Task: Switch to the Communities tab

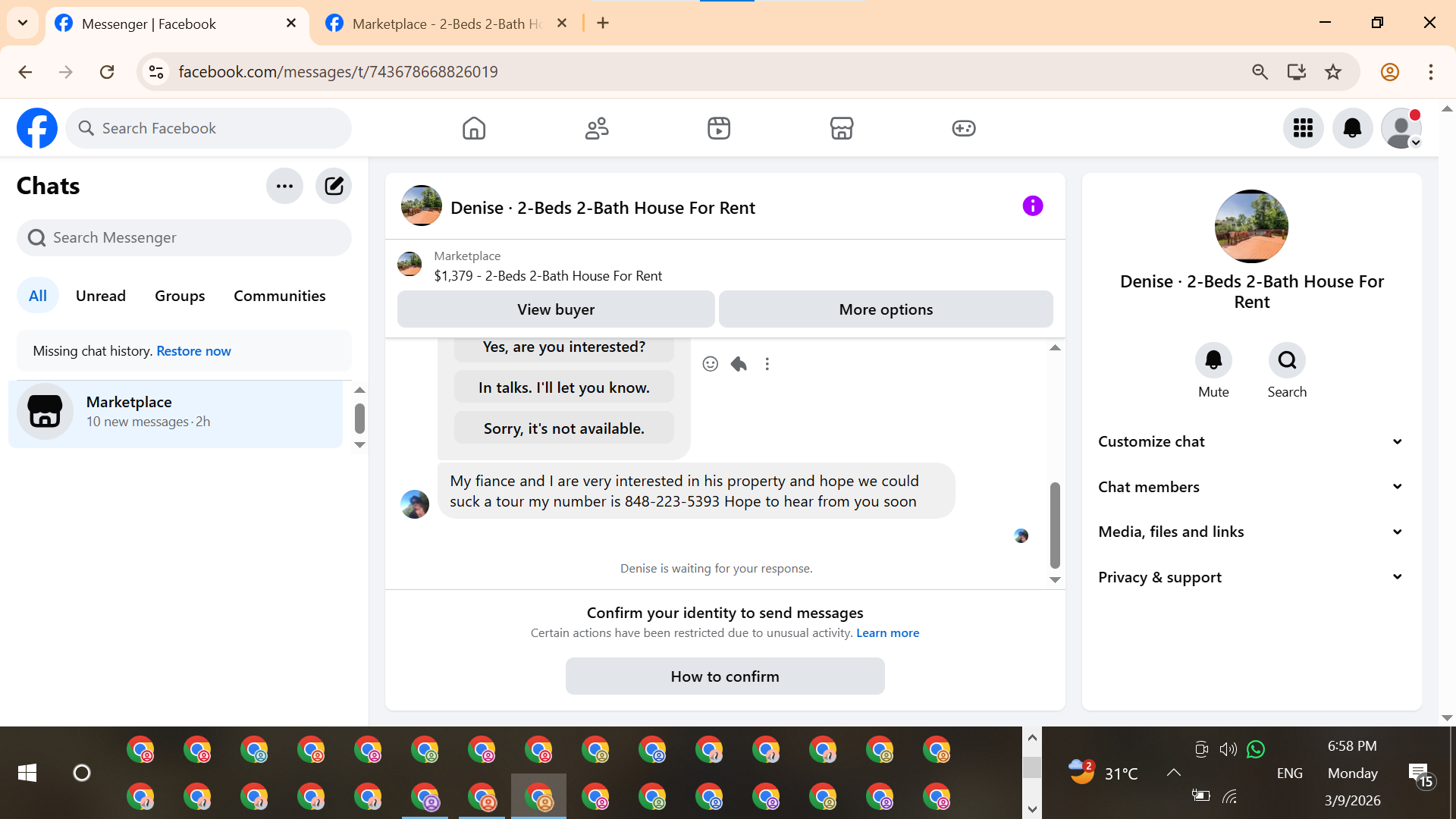Action: (279, 296)
